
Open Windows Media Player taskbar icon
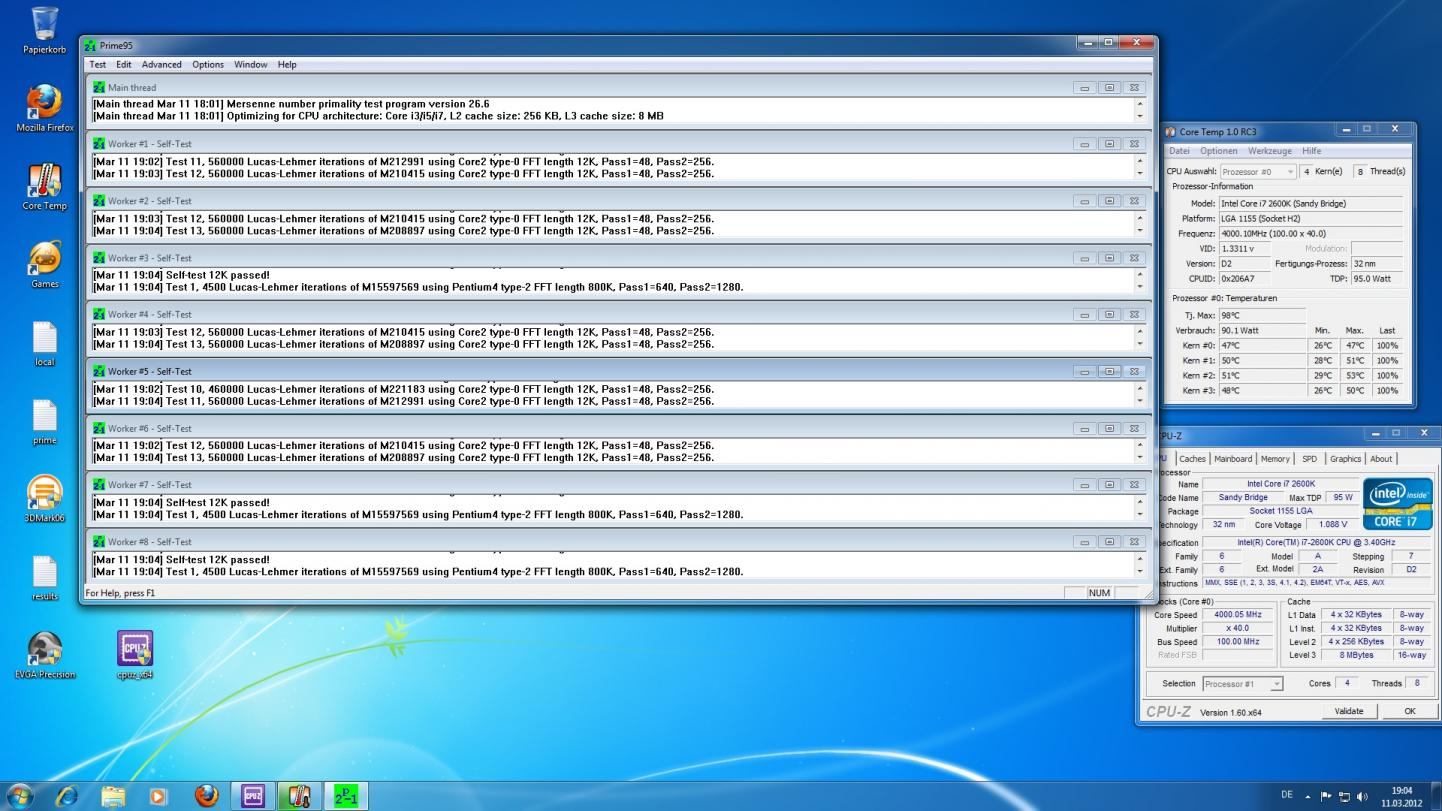[x=158, y=796]
